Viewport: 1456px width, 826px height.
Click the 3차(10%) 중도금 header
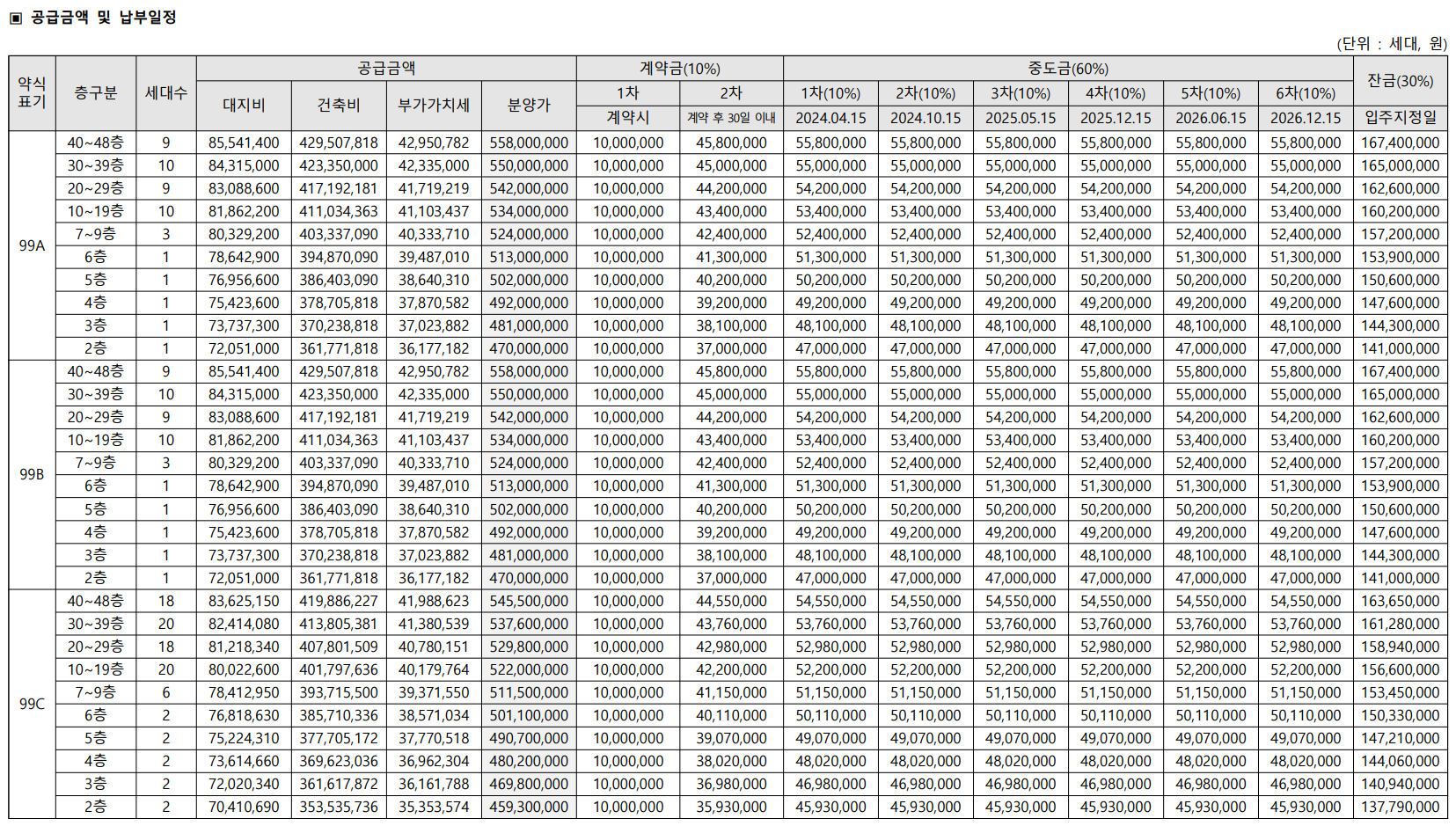tap(1021, 93)
